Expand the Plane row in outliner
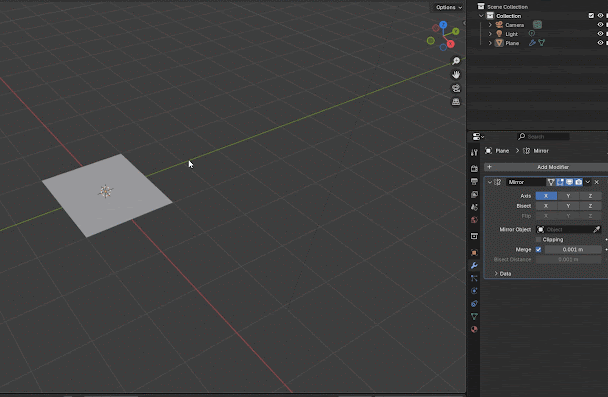The width and height of the screenshot is (608, 397). coord(490,43)
